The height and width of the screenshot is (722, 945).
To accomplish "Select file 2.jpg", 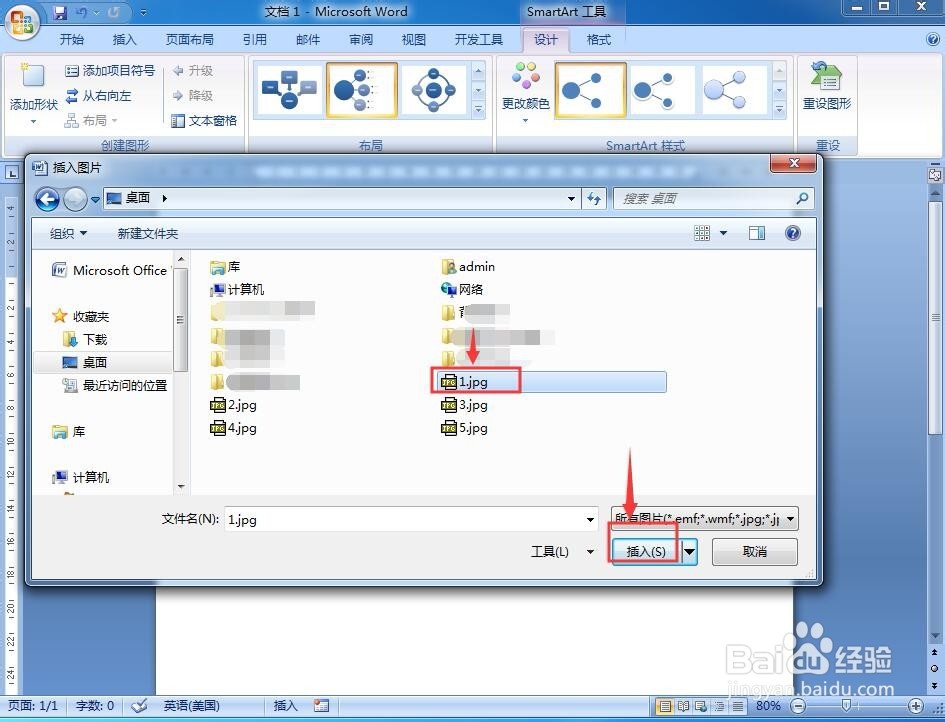I will [x=233, y=404].
